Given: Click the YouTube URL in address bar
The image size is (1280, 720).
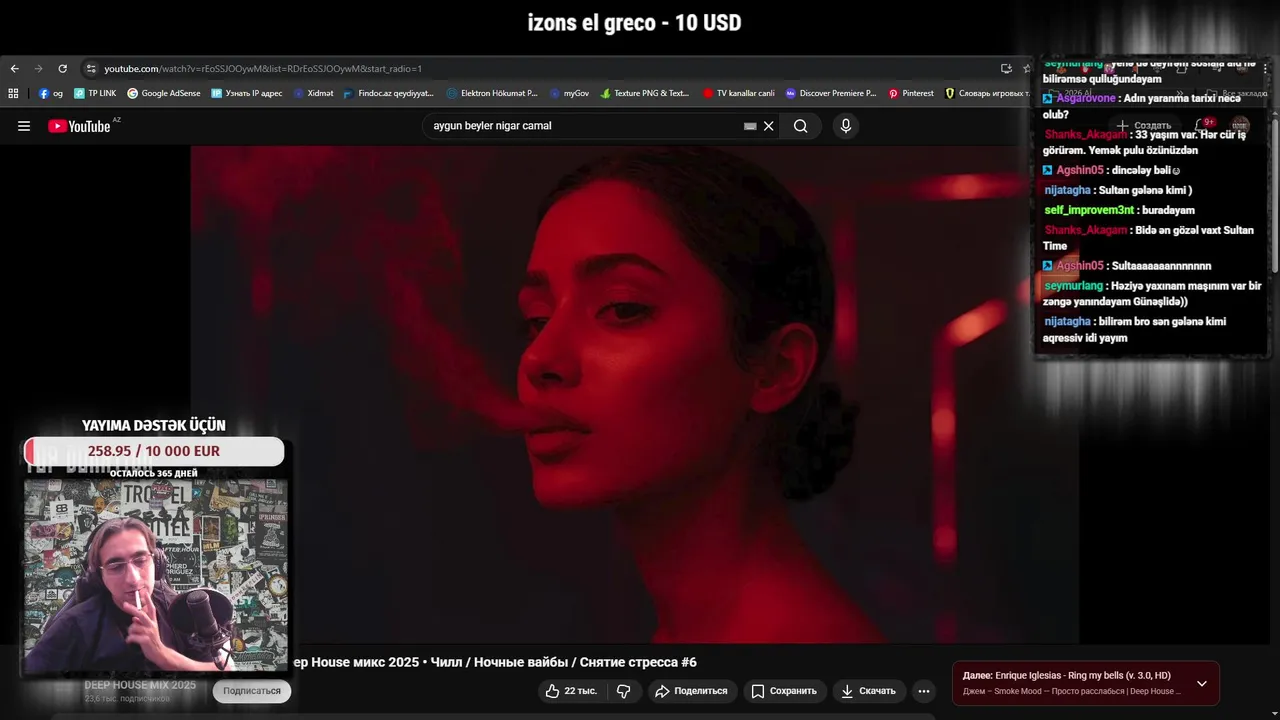Looking at the screenshot, I should (x=263, y=69).
